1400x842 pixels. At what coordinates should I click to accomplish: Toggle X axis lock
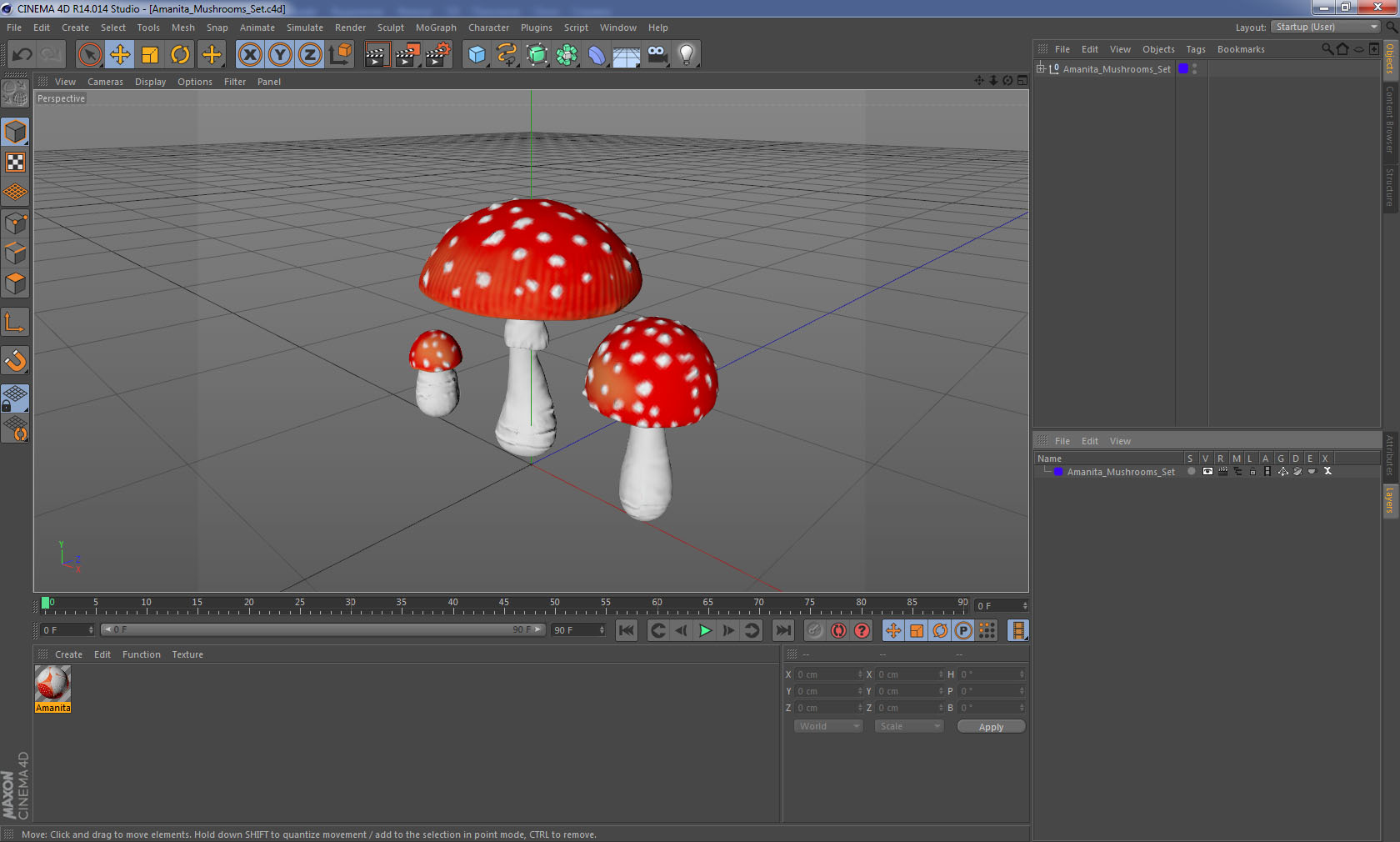(249, 55)
